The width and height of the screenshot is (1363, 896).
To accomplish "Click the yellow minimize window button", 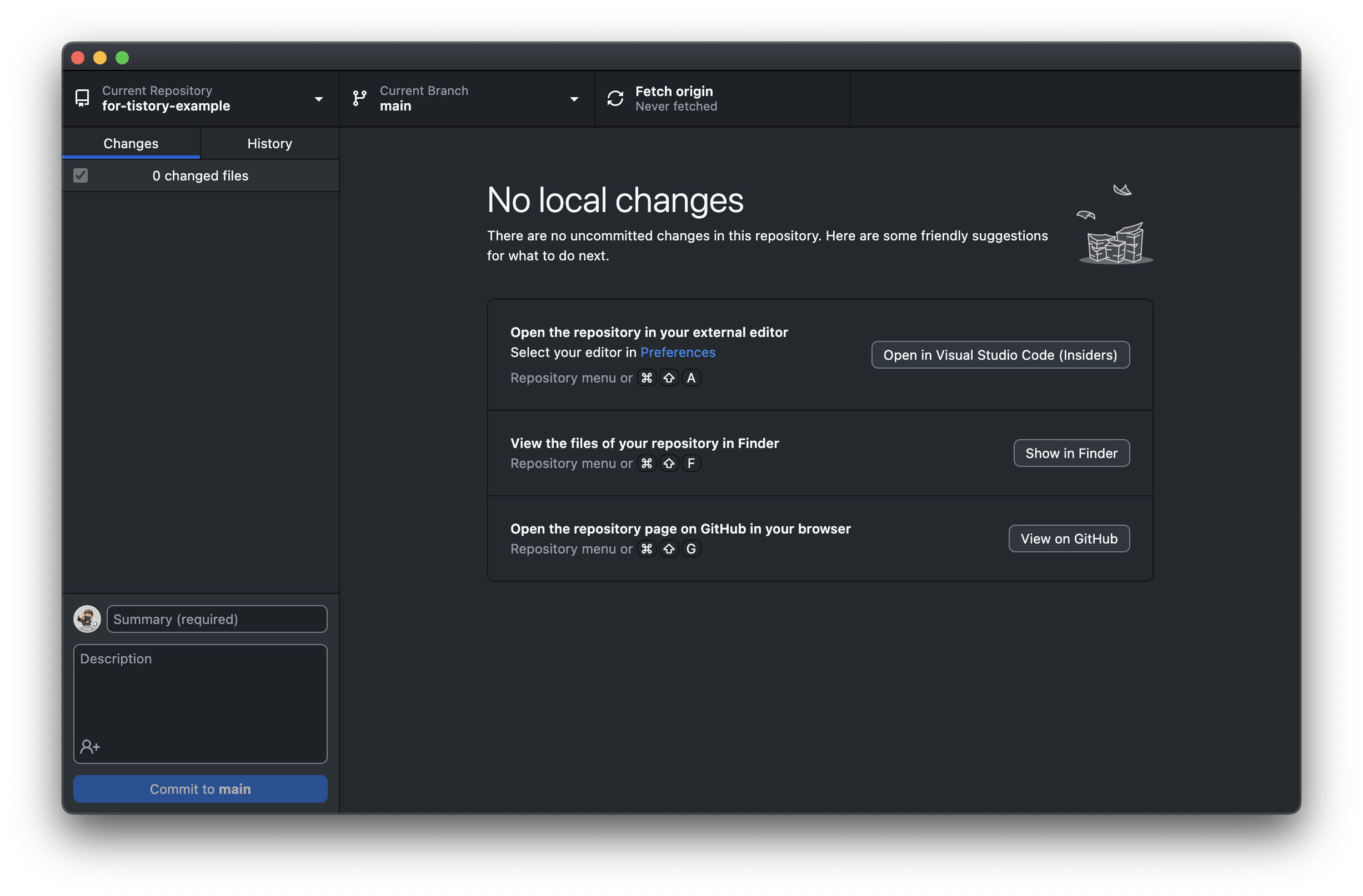I will click(99, 58).
